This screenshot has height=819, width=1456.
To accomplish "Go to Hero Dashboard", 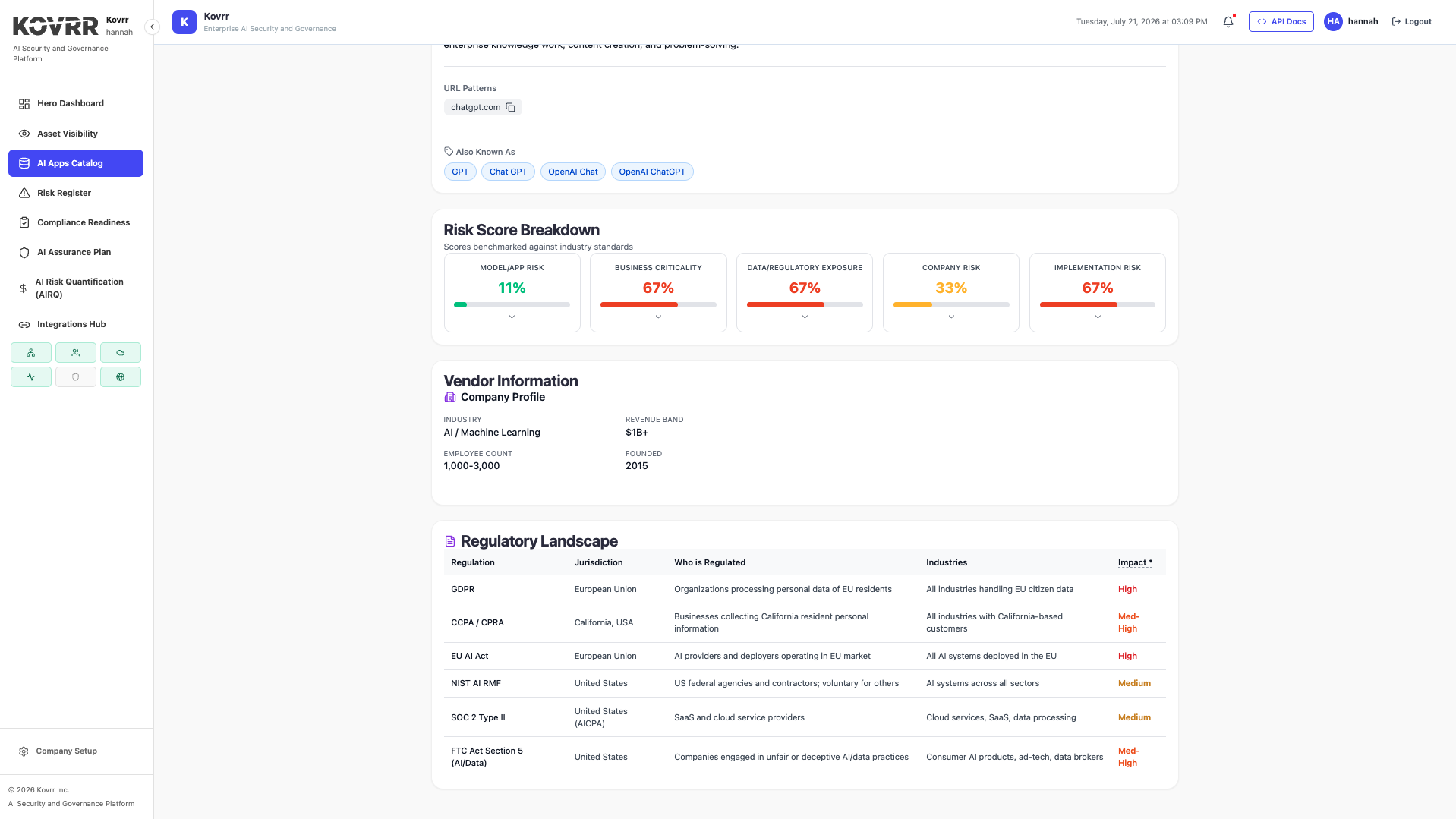I will pos(76,103).
